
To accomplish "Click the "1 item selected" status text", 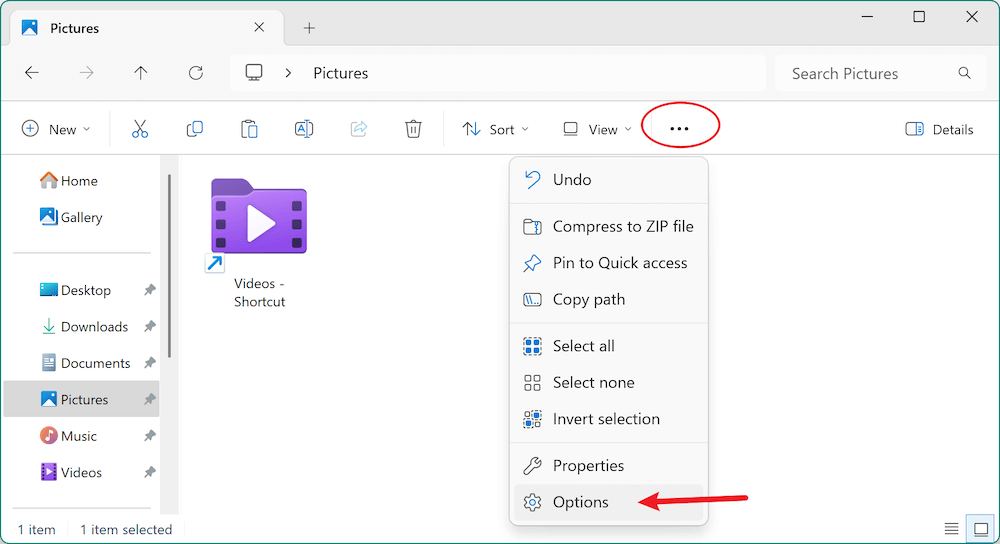I will point(126,529).
